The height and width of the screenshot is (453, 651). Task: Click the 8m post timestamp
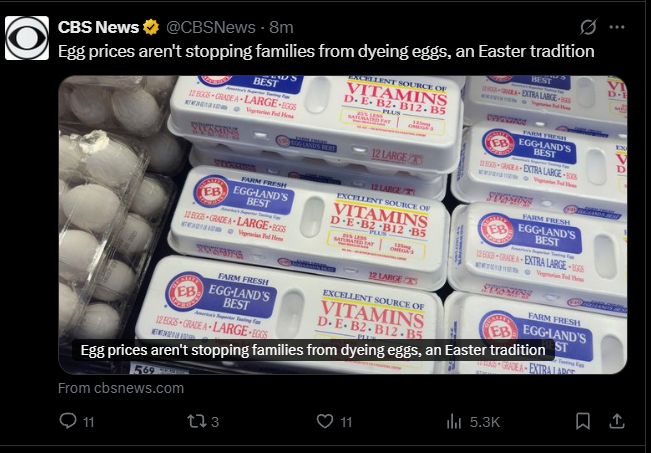280,26
